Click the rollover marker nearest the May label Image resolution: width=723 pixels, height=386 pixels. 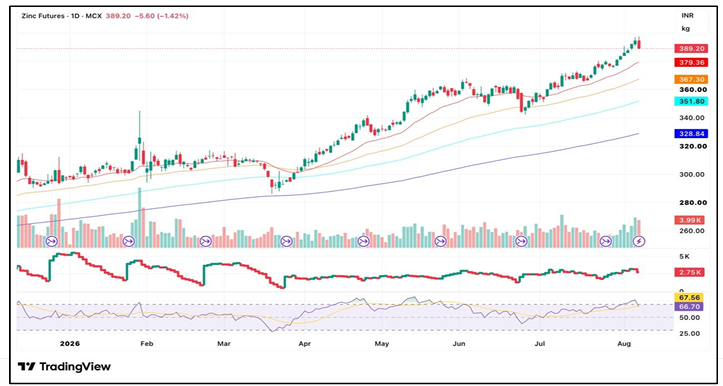pyautogui.click(x=363, y=241)
